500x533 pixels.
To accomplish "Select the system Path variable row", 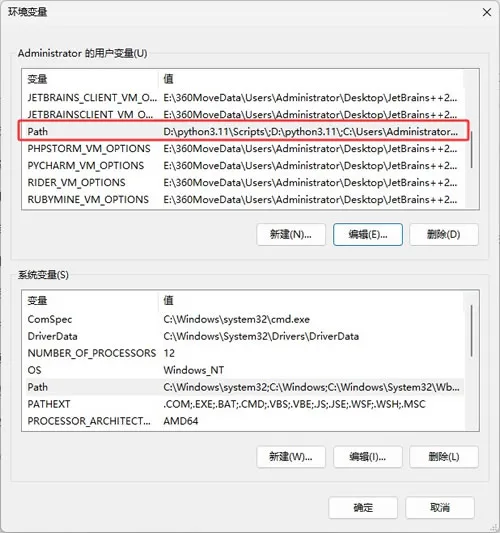I will coord(243,387).
